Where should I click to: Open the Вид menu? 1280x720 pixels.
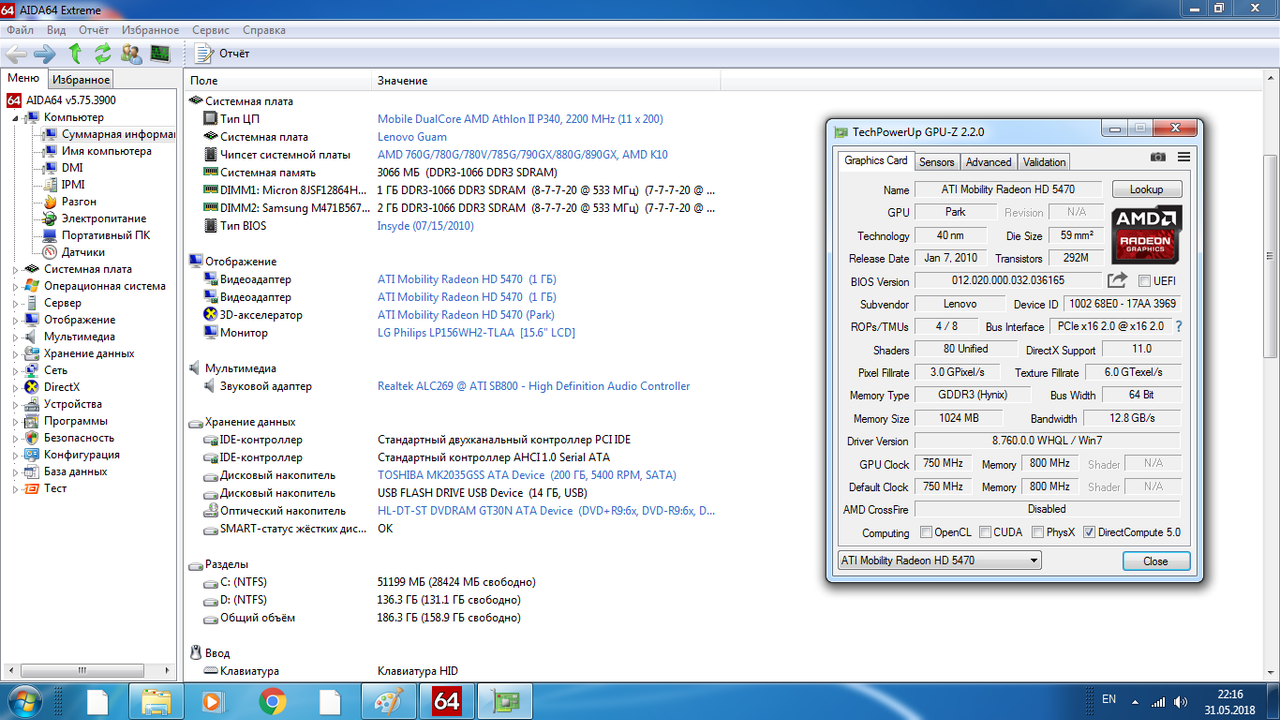56,30
